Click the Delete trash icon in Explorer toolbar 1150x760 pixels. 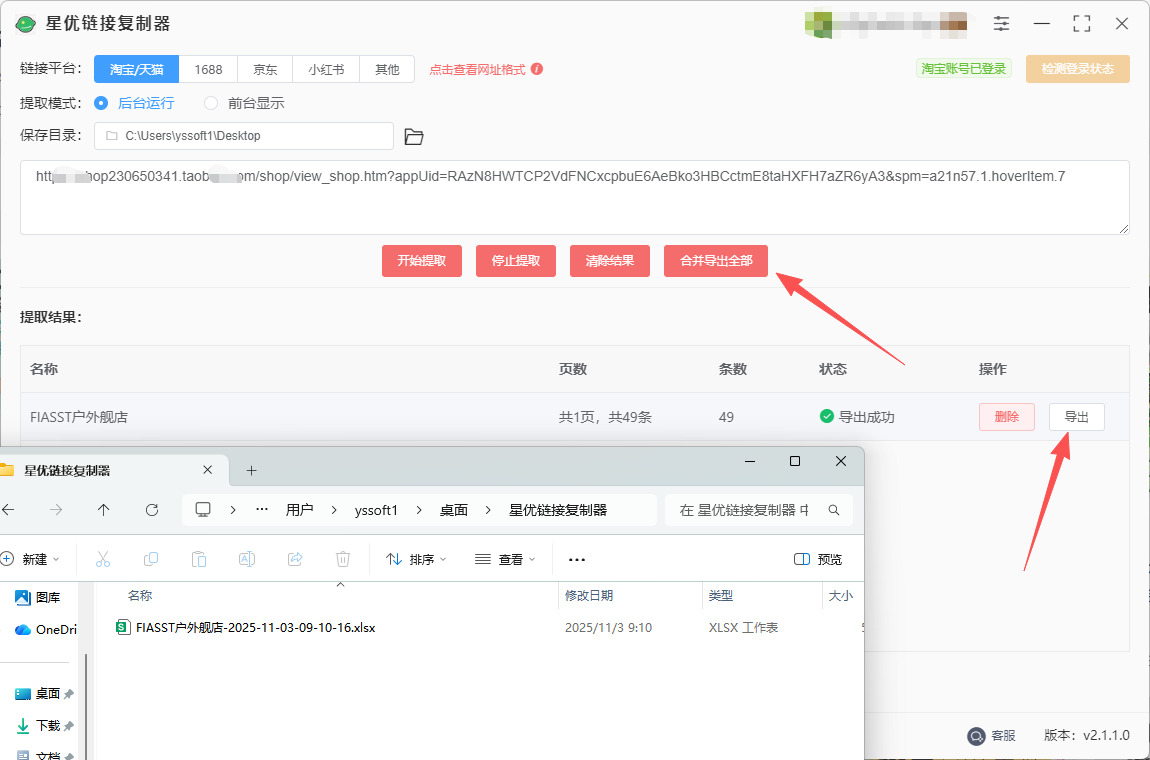tap(343, 559)
